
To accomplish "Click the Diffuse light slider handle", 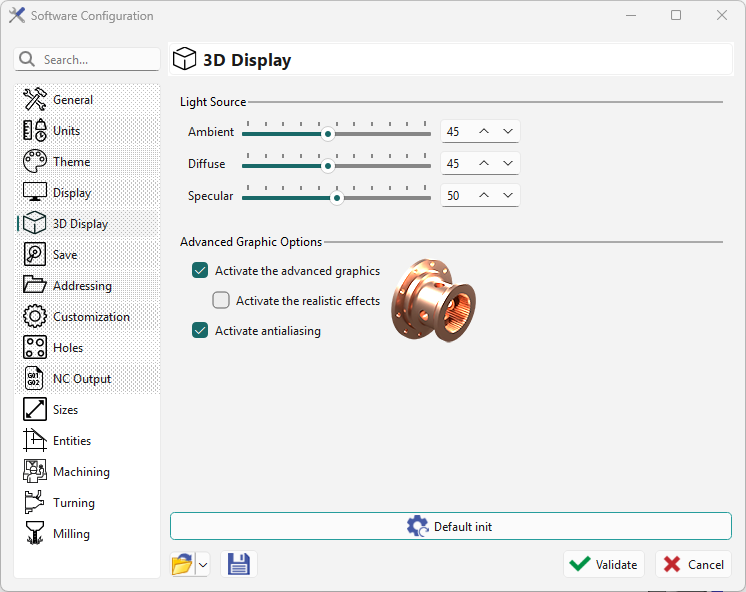I will [x=327, y=165].
